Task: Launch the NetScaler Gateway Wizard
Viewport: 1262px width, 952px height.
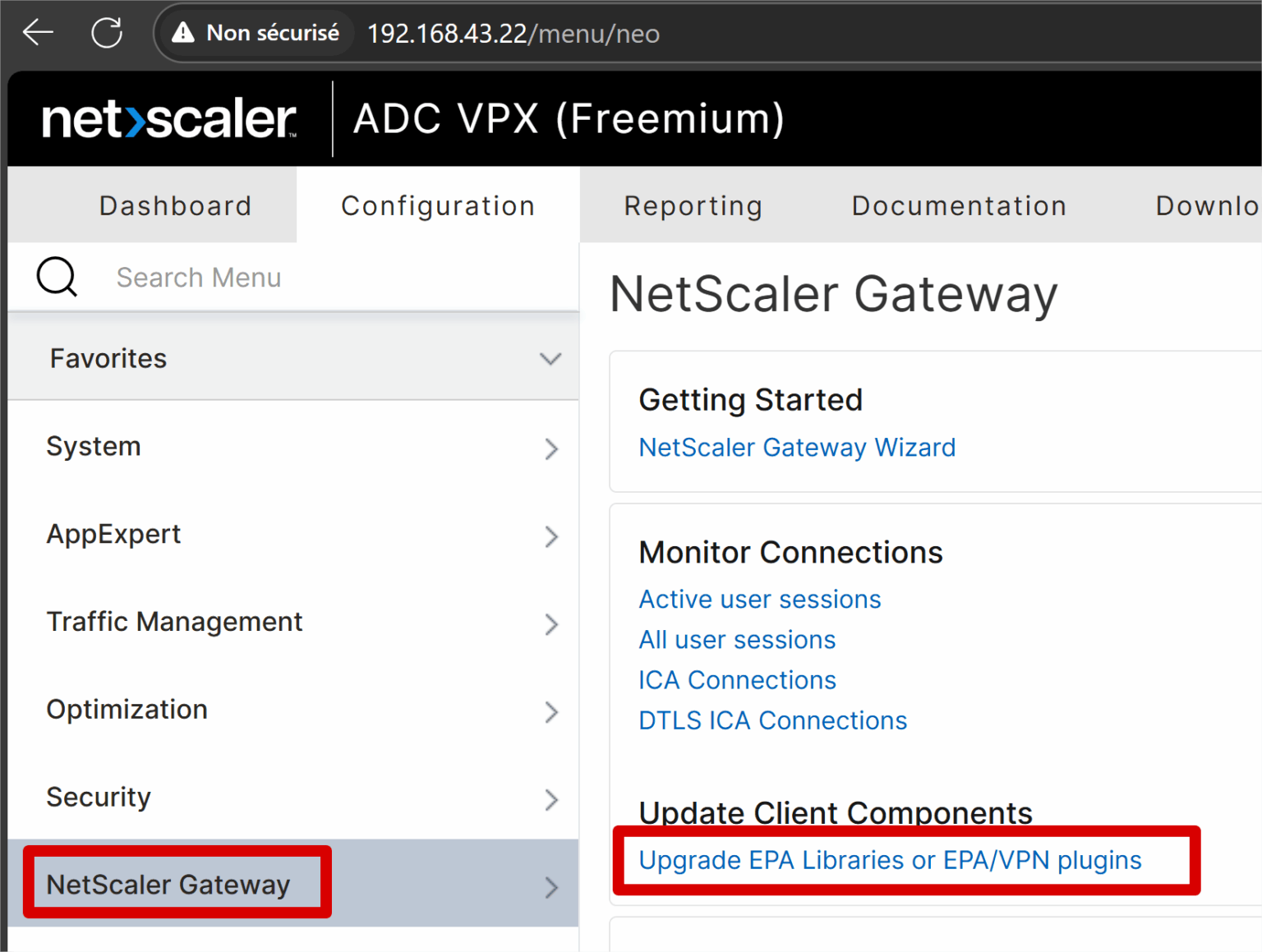Action: click(x=797, y=447)
